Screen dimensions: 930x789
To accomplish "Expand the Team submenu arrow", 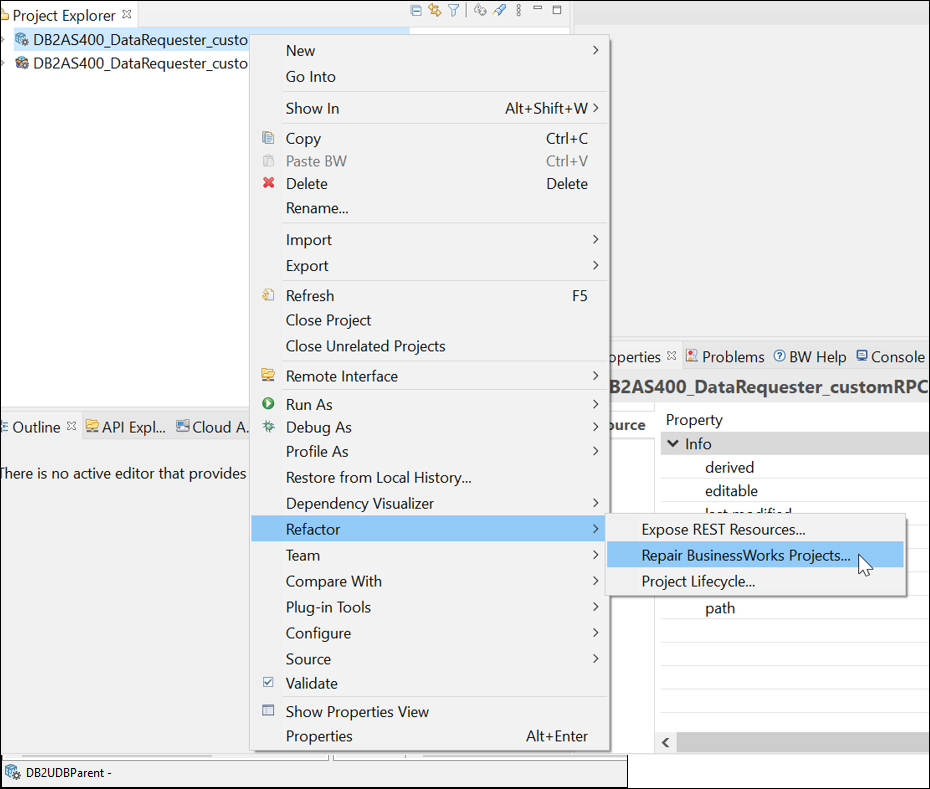I will tap(595, 555).
